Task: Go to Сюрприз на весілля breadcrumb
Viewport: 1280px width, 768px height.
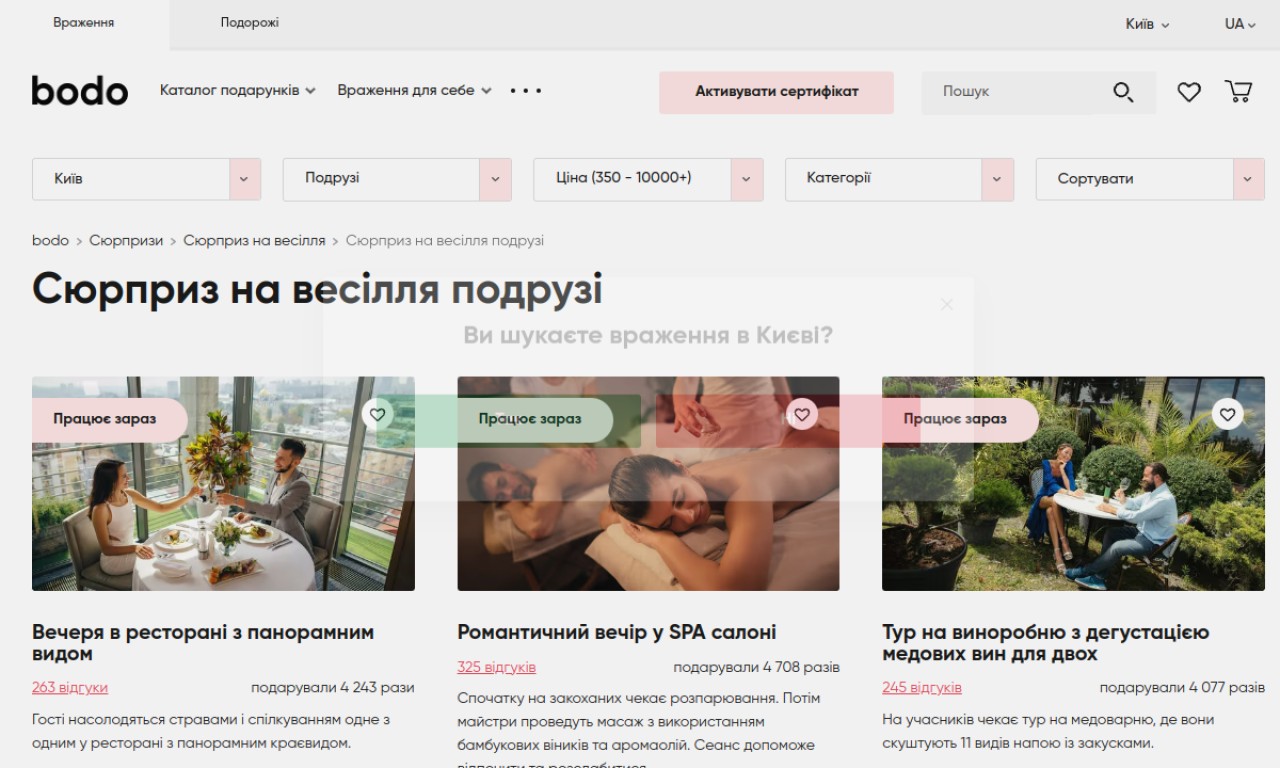Action: pos(254,241)
